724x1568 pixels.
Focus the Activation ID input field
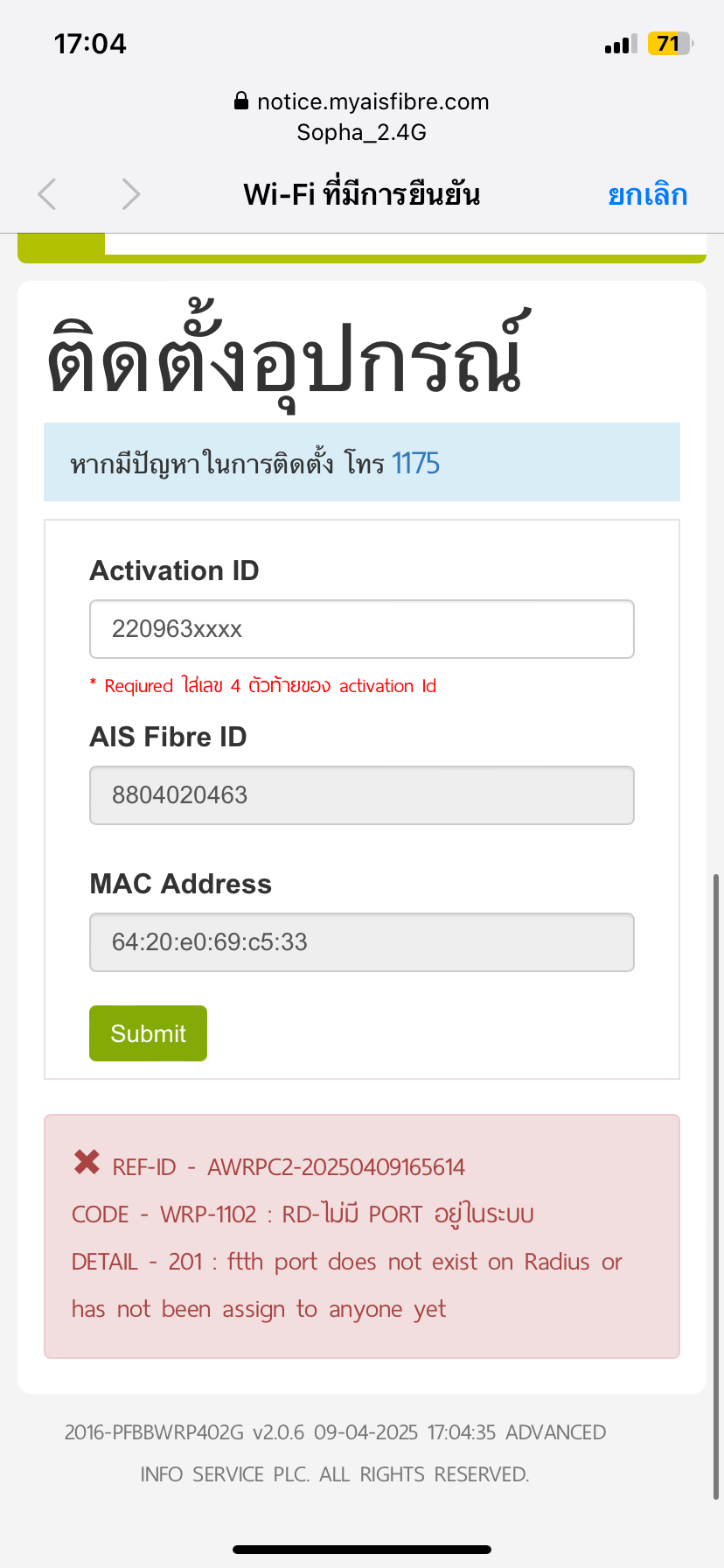point(362,629)
